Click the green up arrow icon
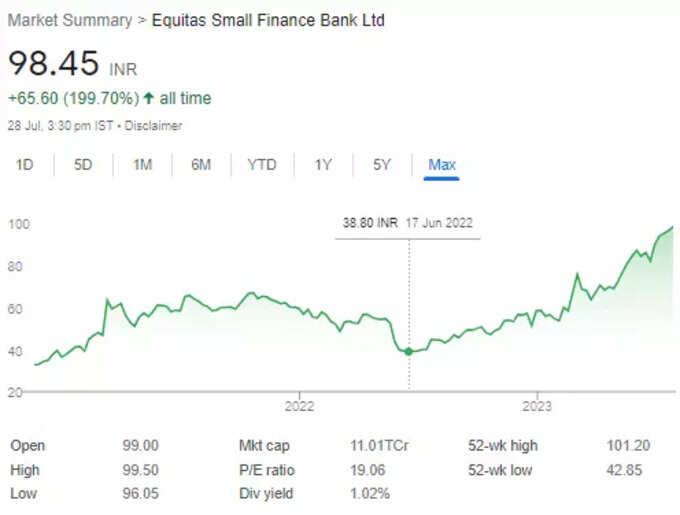 point(149,98)
